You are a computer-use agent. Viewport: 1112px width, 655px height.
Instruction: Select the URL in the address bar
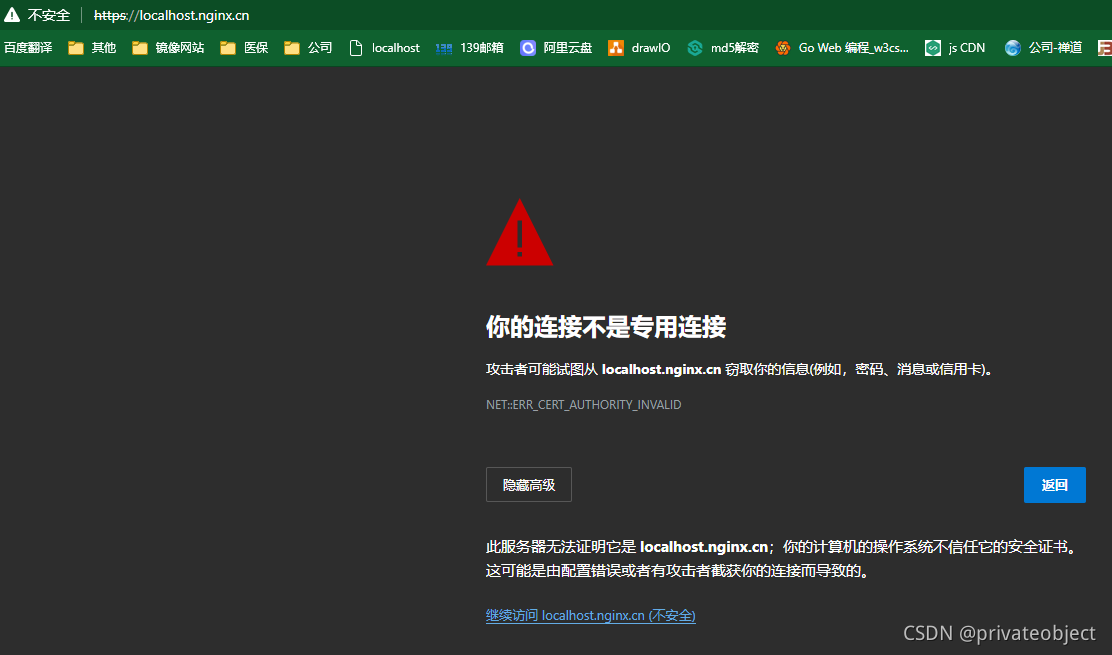click(170, 14)
